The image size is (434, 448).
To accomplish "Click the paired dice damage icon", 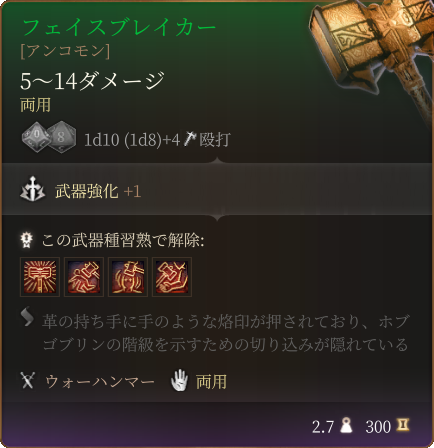I will point(49,138).
